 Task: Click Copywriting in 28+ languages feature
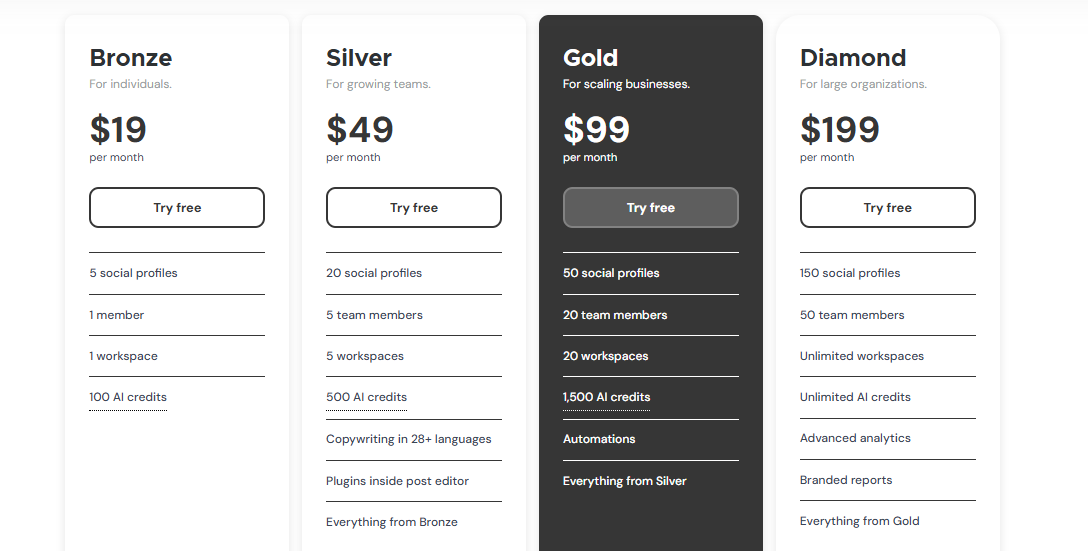[x=409, y=439]
